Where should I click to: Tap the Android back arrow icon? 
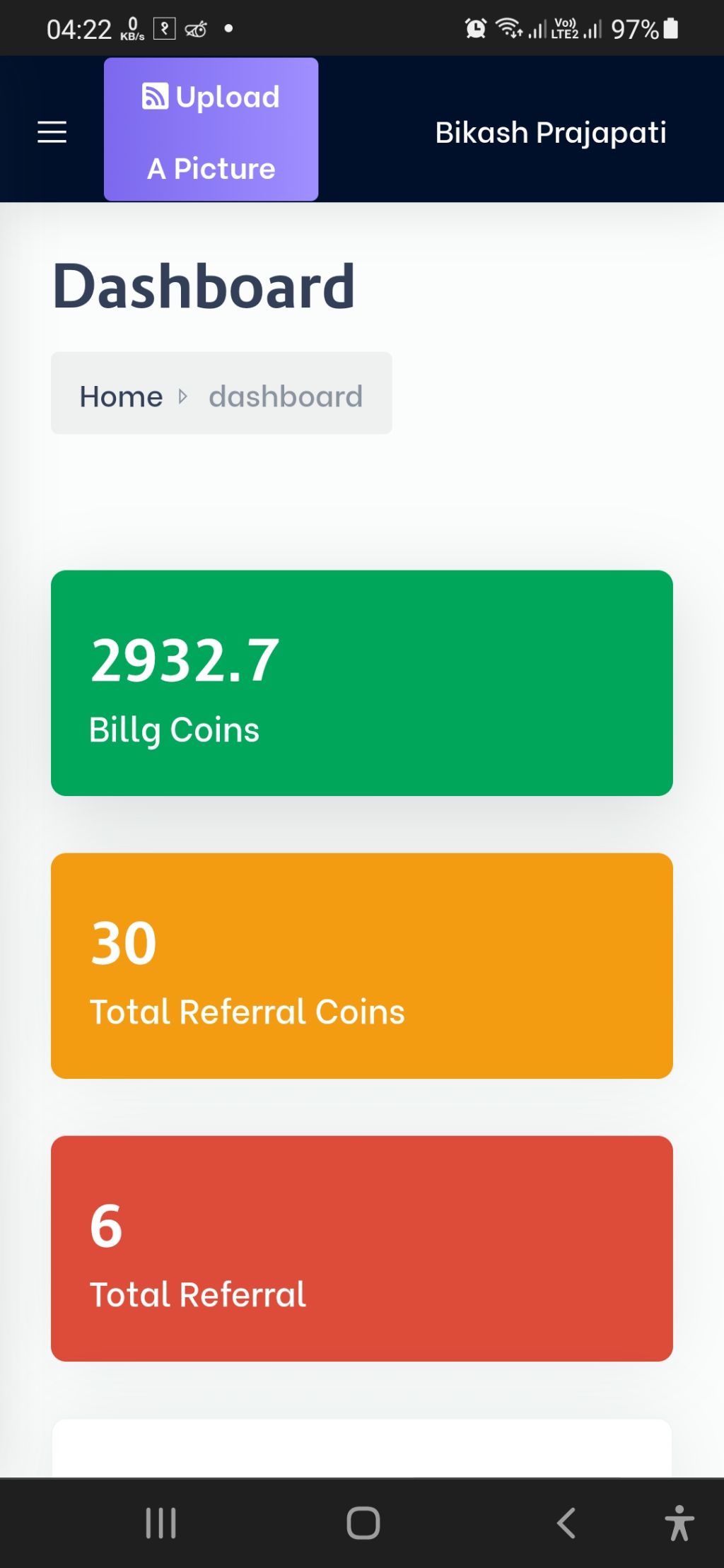click(566, 1523)
